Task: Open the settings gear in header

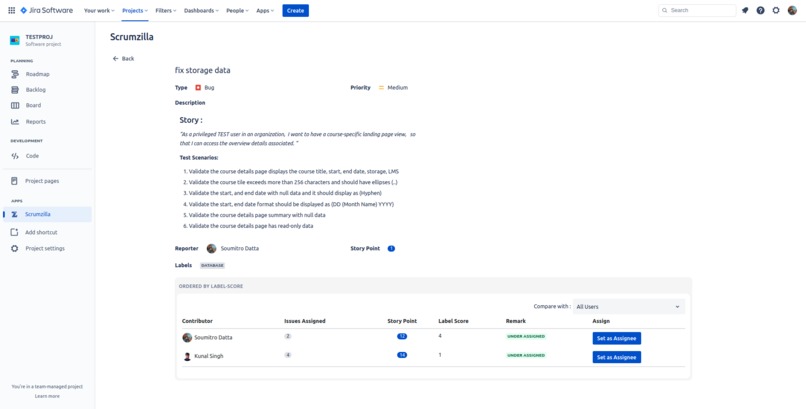Action: [776, 10]
